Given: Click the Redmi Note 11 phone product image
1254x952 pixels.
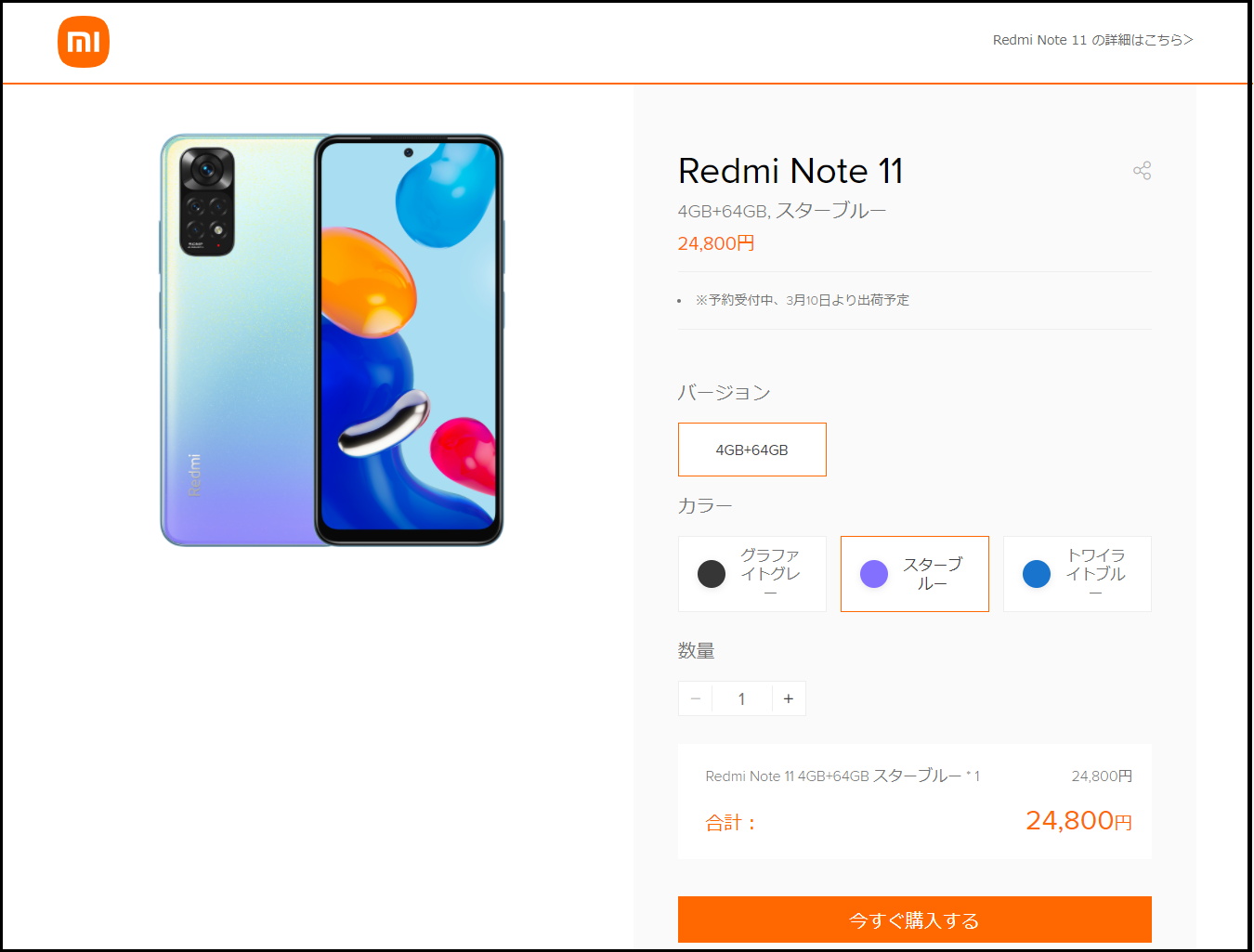Looking at the screenshot, I should [x=332, y=340].
